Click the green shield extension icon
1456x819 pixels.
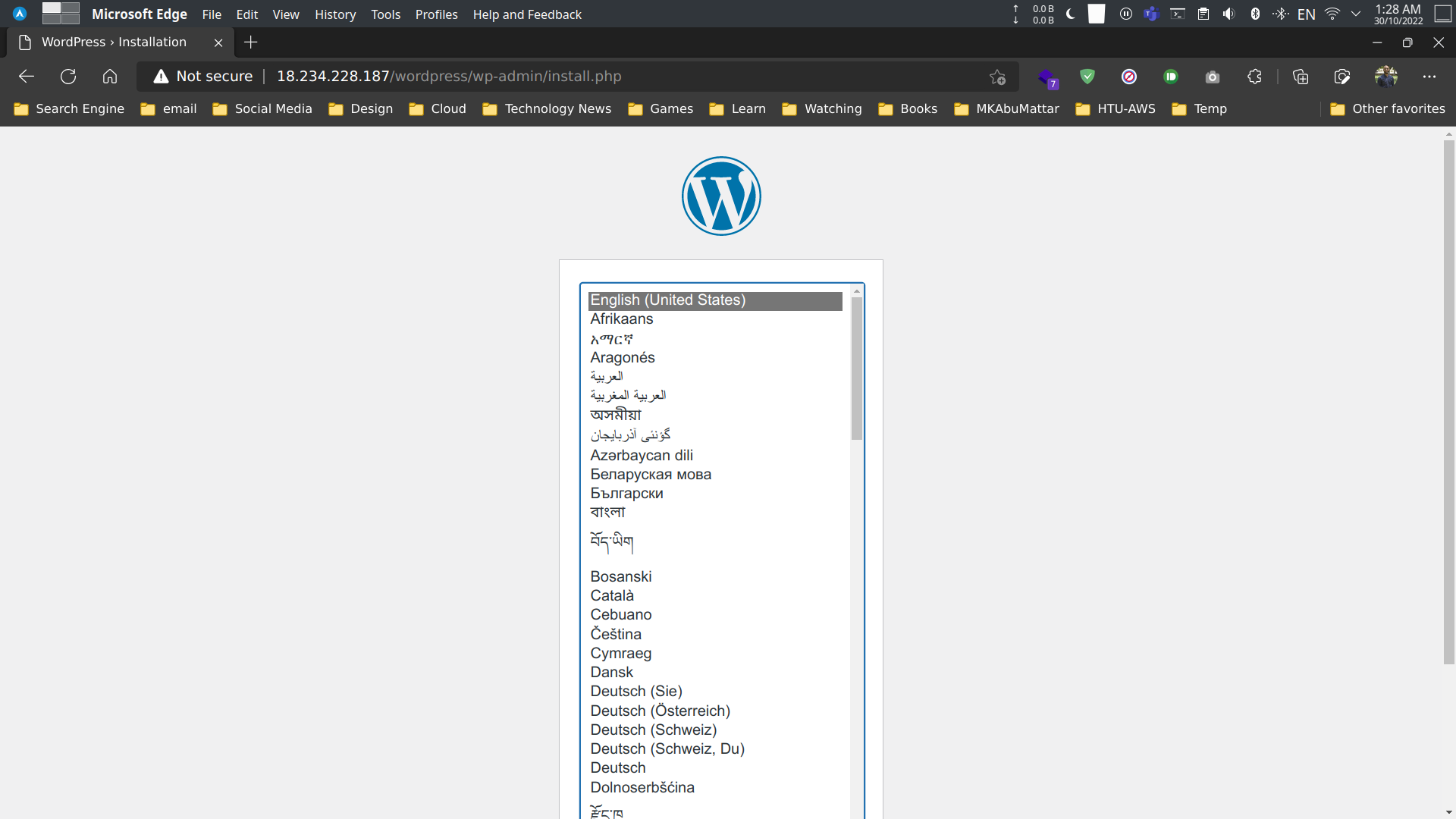click(1087, 76)
